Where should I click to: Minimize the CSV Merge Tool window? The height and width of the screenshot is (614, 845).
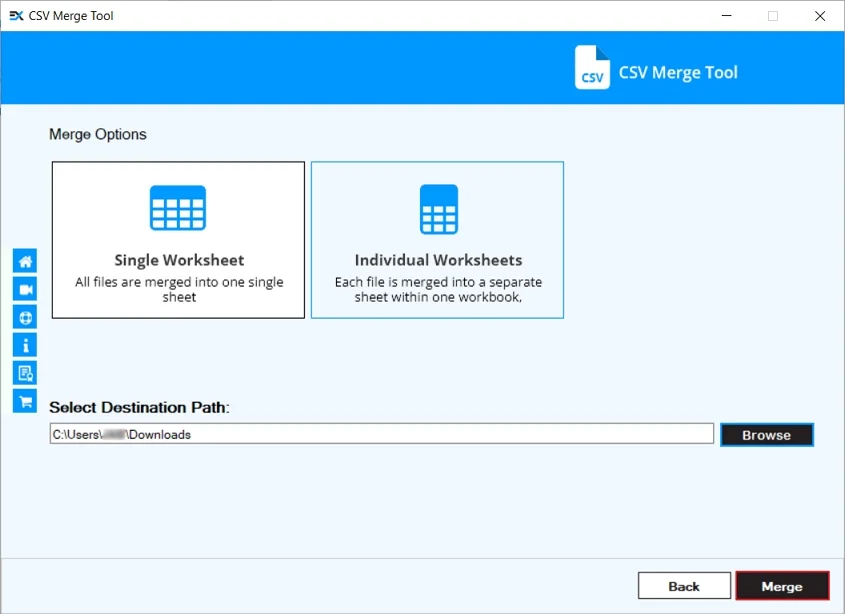point(726,16)
